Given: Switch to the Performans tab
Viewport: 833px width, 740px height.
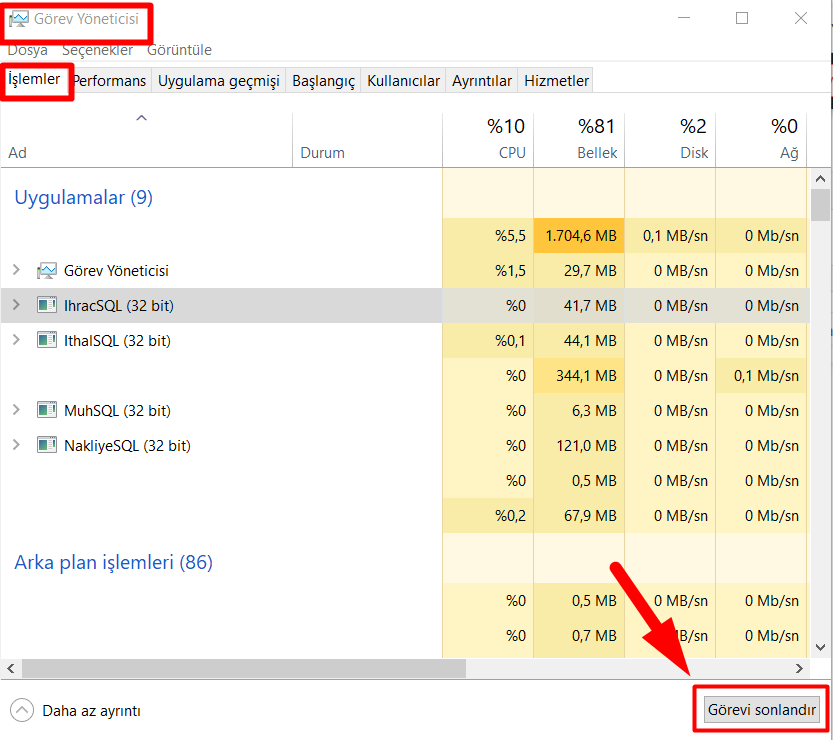Looking at the screenshot, I should coord(109,81).
